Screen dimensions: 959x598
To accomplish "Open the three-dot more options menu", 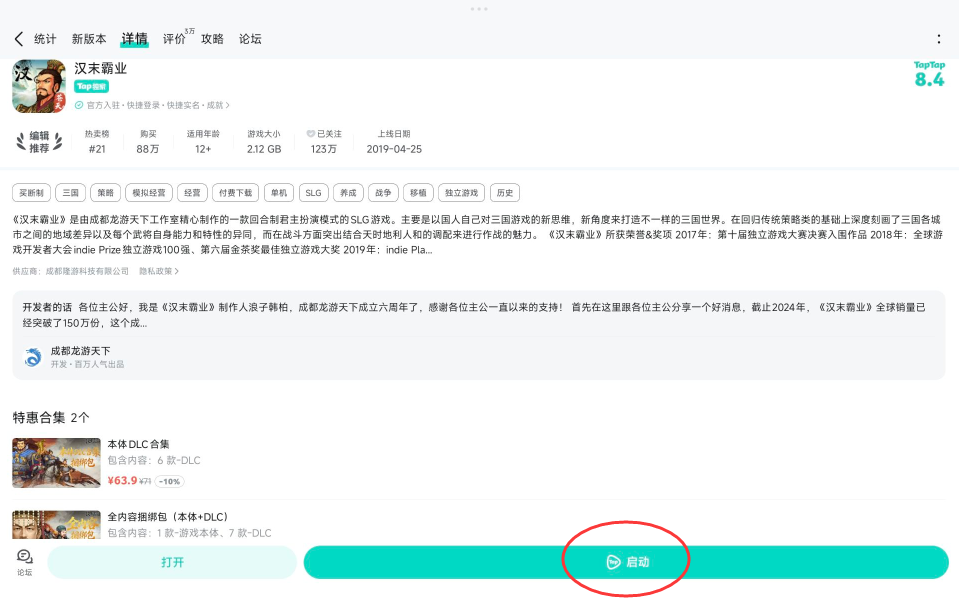I will click(x=938, y=39).
